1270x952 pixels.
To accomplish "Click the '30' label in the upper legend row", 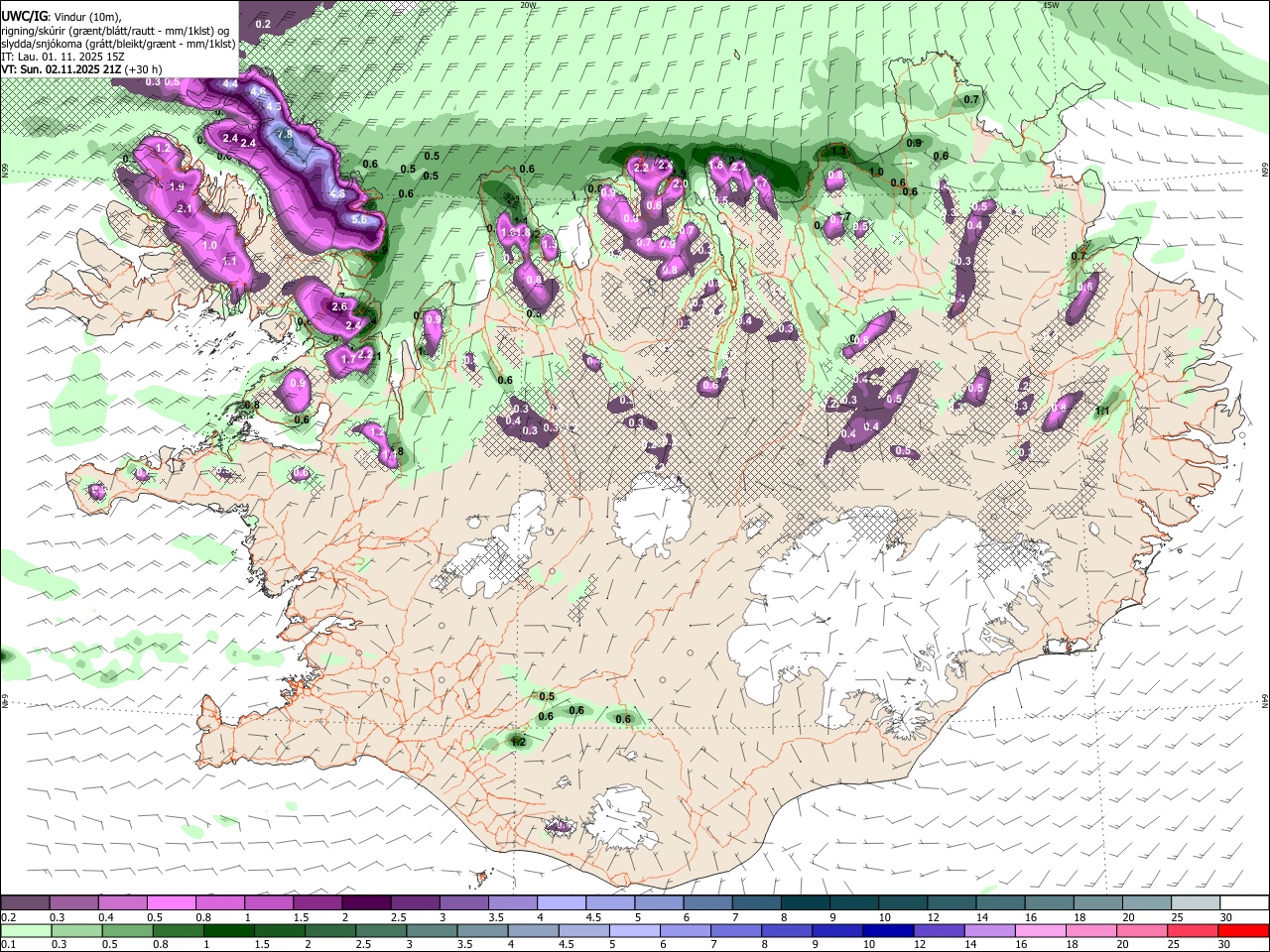I will click(1226, 918).
